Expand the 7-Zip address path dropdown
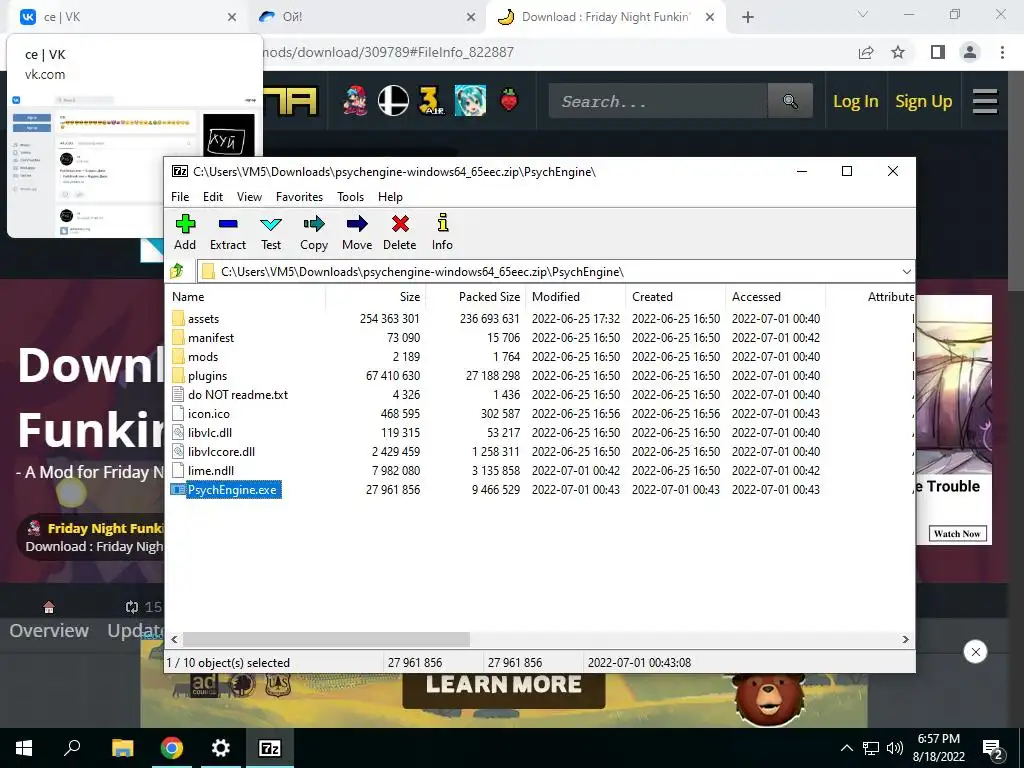1024x768 pixels. [906, 272]
